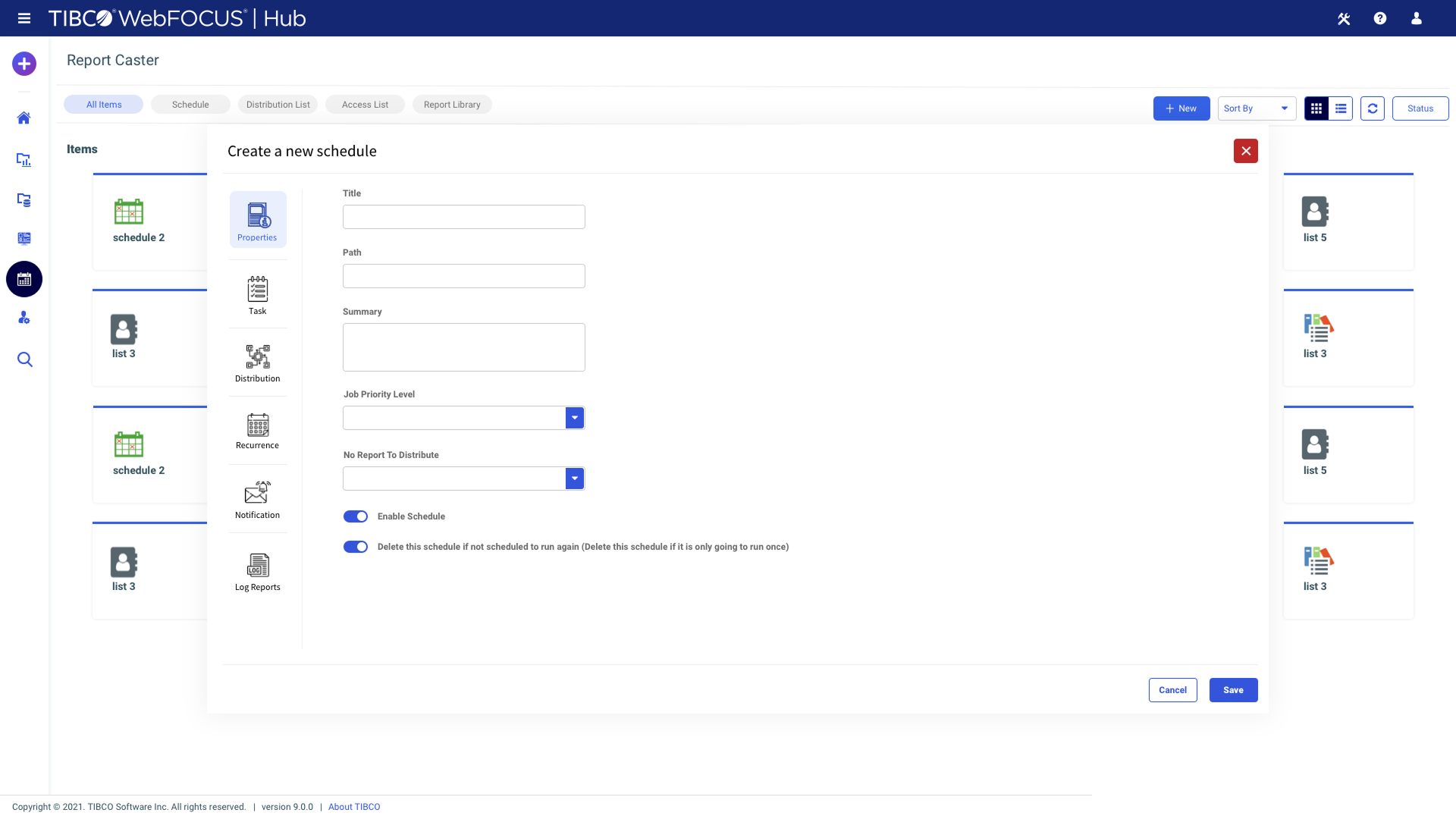Screen dimensions: 1456x819
Task: Open the chart visualization sidebar icon
Action: pos(24,159)
